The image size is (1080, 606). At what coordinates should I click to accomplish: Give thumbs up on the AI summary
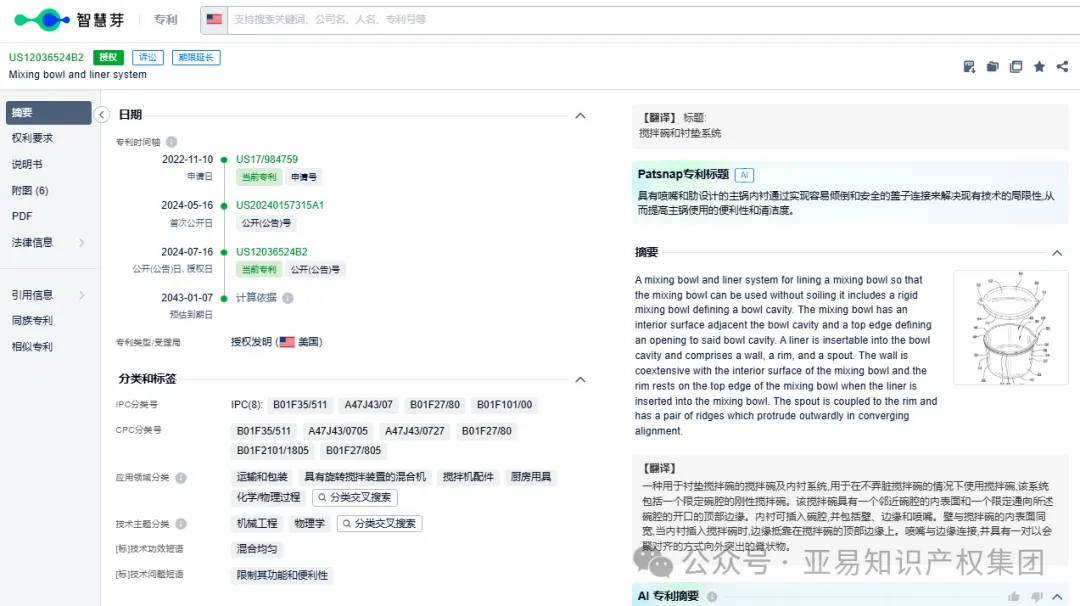click(1014, 597)
